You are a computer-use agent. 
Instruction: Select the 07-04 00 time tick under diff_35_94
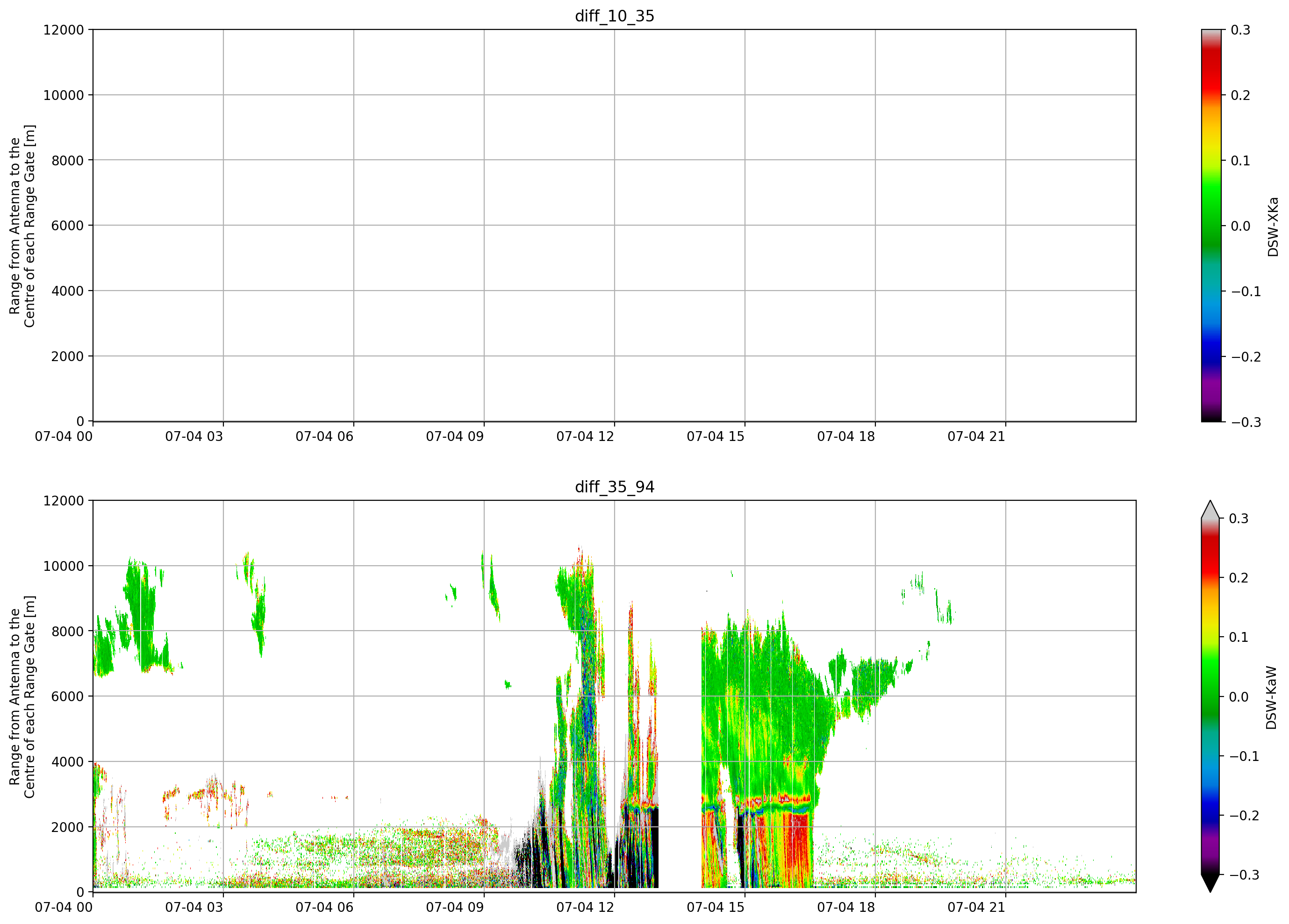(x=64, y=907)
